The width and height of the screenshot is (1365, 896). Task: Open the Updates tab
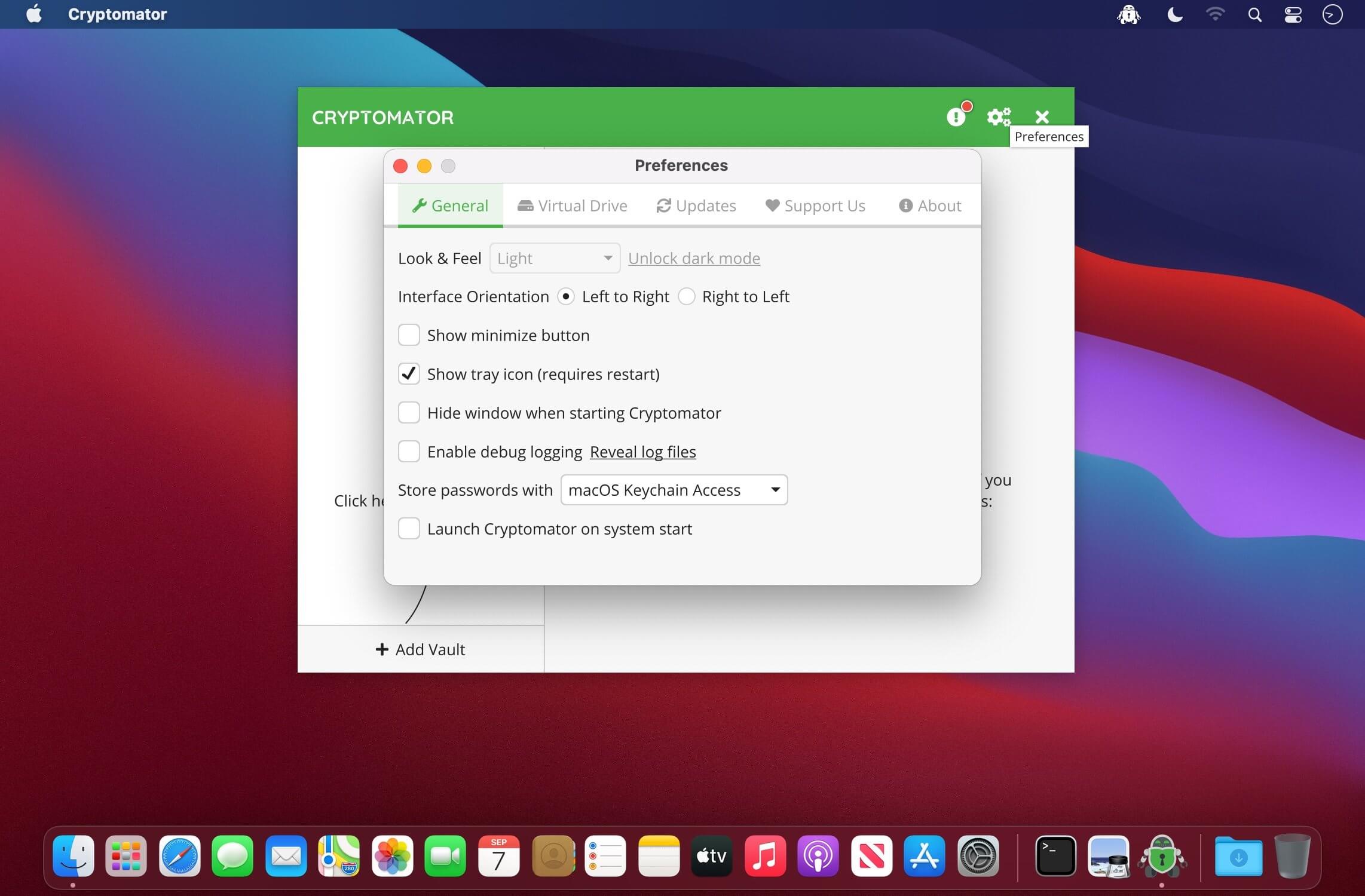click(696, 205)
